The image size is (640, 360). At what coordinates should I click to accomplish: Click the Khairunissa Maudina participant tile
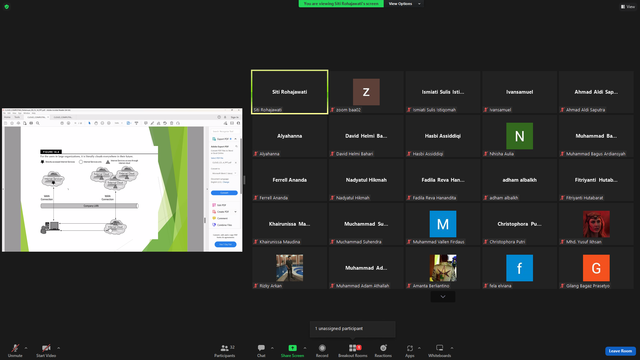(289, 224)
